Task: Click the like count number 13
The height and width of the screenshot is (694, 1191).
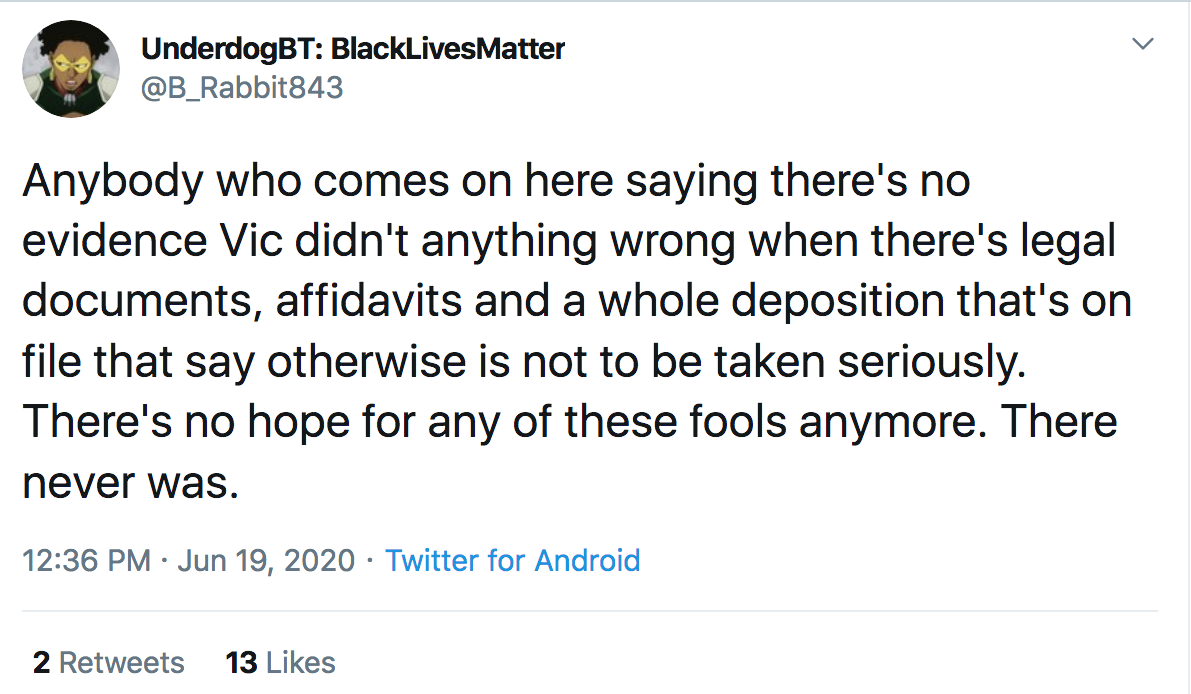Action: 242,662
